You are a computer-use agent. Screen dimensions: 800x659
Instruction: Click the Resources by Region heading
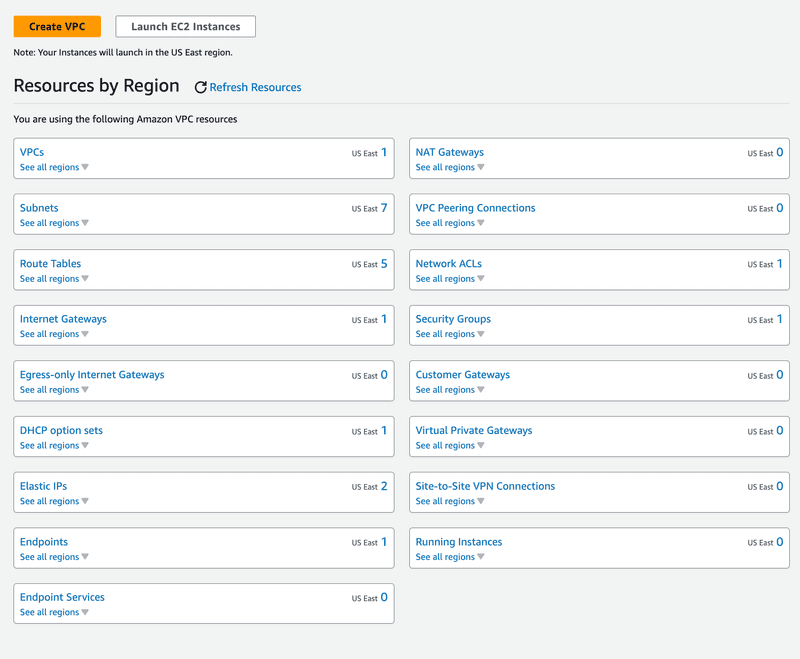96,86
